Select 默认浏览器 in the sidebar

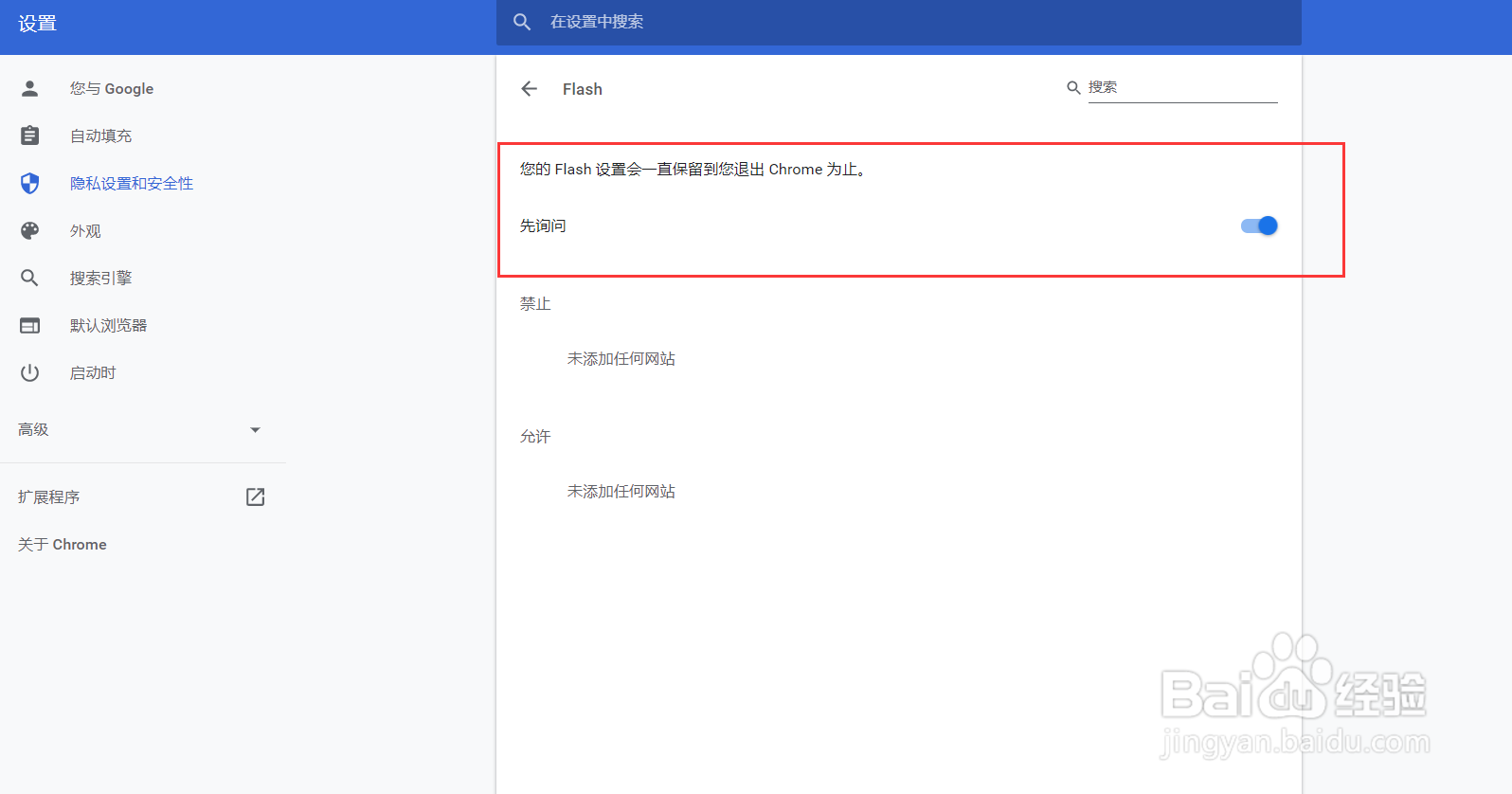pos(108,325)
